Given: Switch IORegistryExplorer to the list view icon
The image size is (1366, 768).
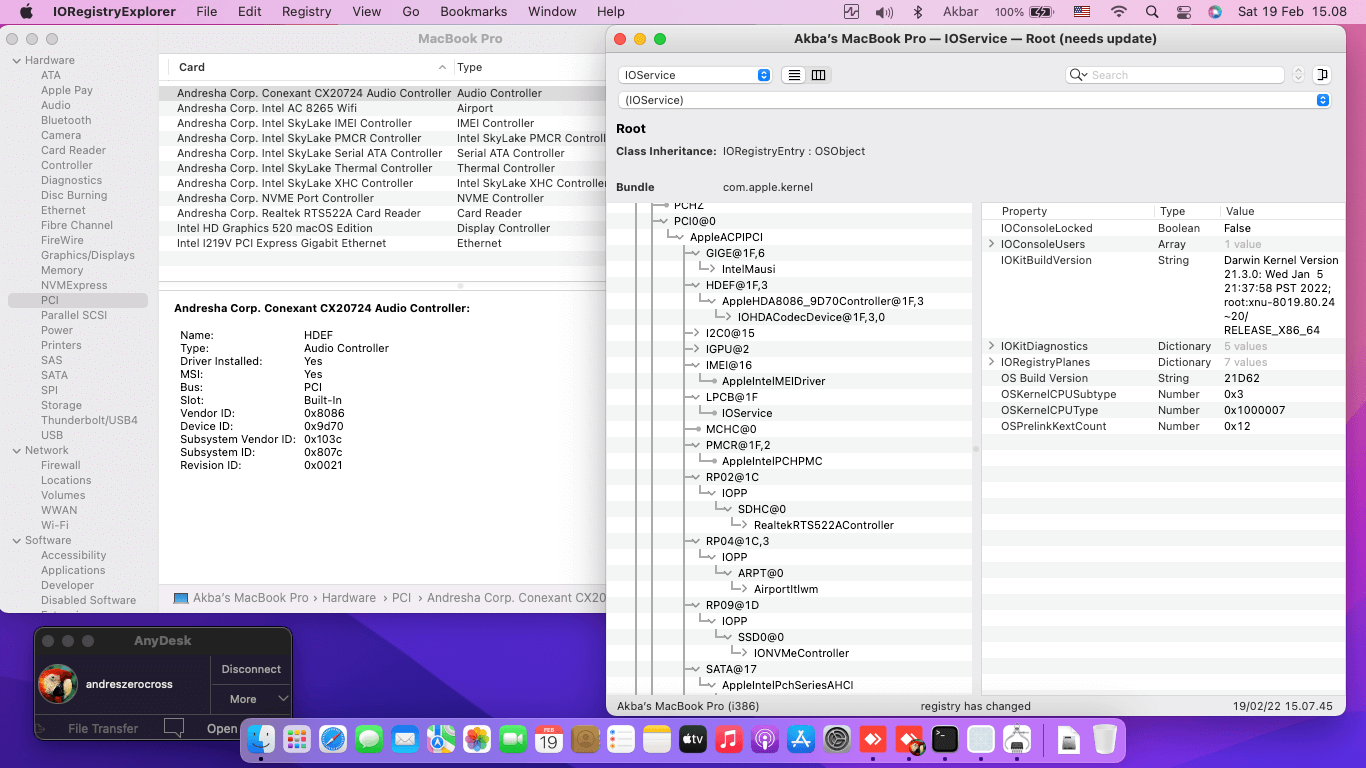Looking at the screenshot, I should [x=794, y=75].
